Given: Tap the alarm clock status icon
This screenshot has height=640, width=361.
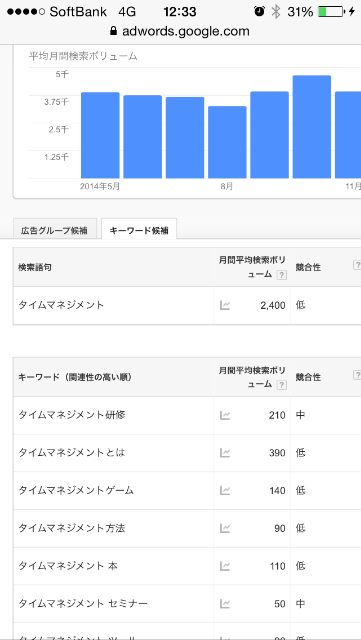Looking at the screenshot, I should coord(259,11).
